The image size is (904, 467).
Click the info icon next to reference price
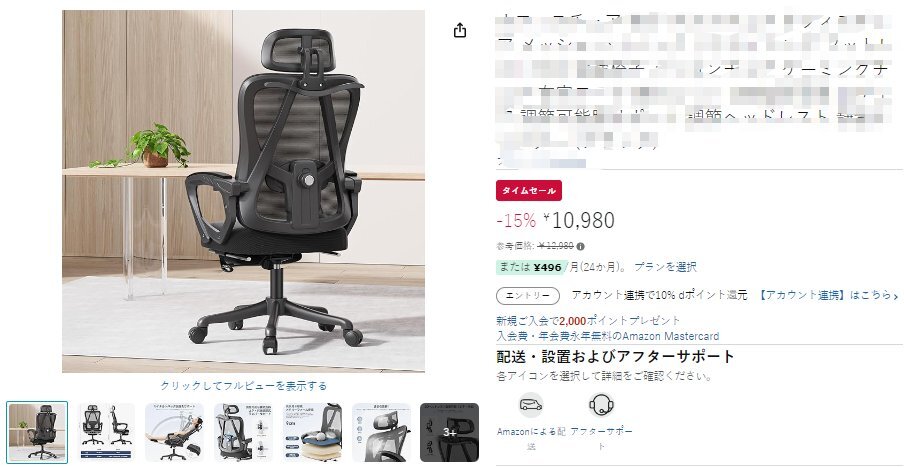click(581, 246)
